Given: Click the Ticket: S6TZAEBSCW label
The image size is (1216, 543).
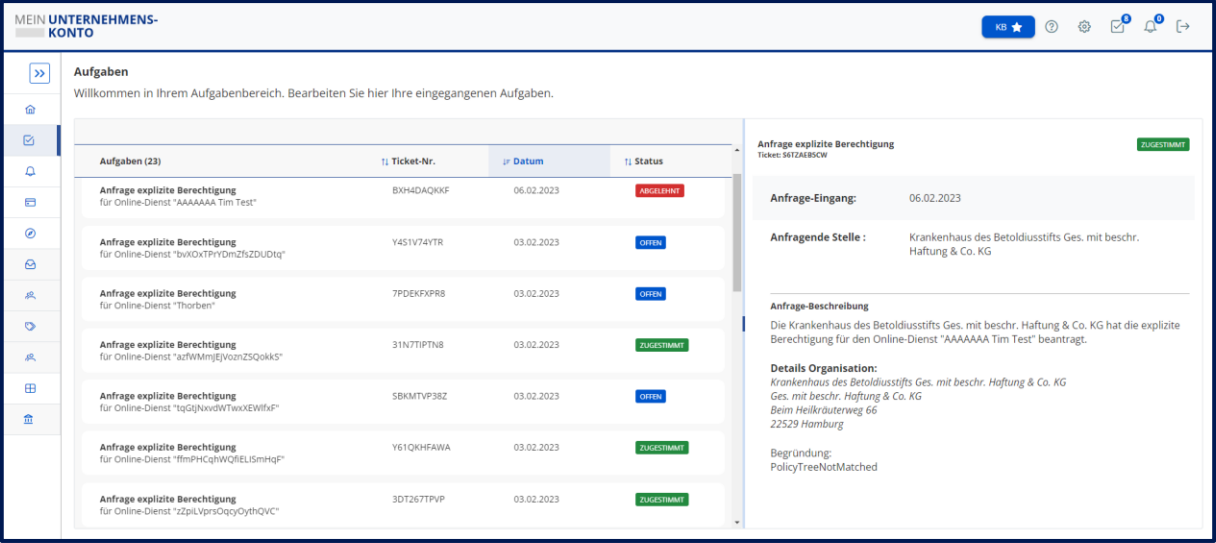Looking at the screenshot, I should click(x=793, y=155).
